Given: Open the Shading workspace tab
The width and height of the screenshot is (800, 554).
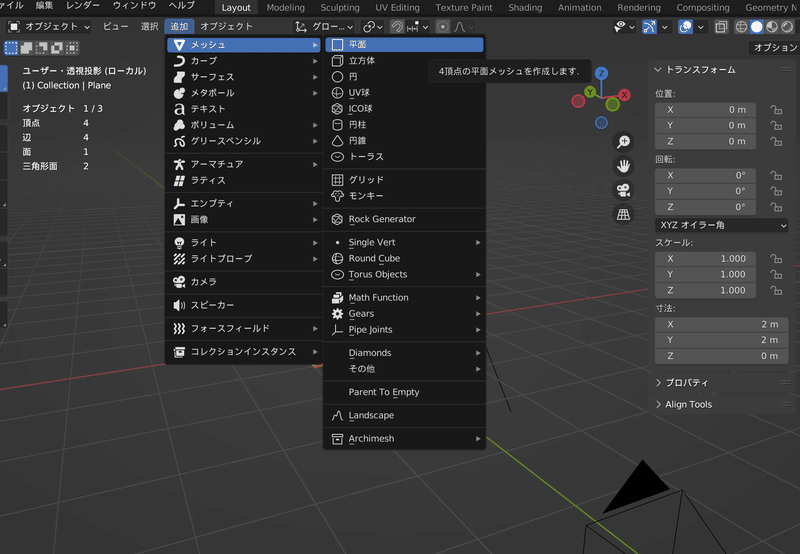Looking at the screenshot, I should (525, 8).
